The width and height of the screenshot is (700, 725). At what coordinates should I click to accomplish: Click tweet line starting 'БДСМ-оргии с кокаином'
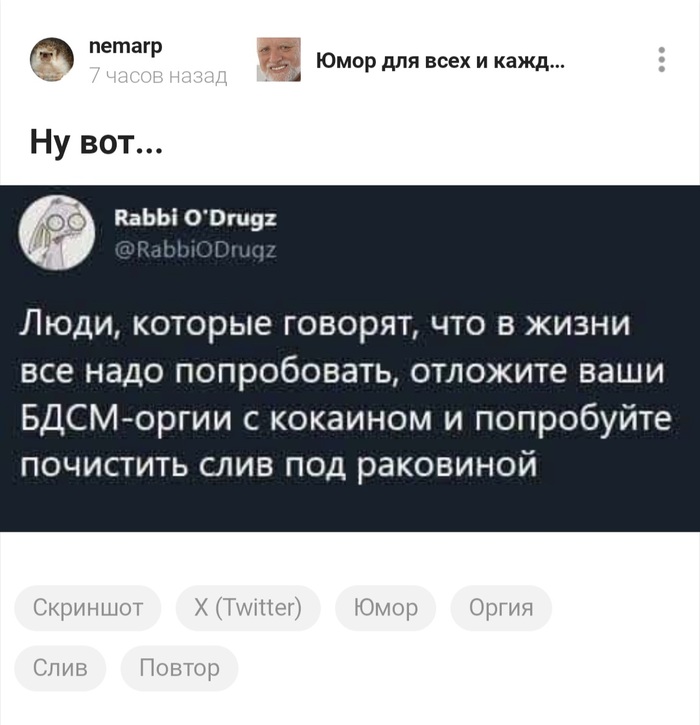click(345, 418)
